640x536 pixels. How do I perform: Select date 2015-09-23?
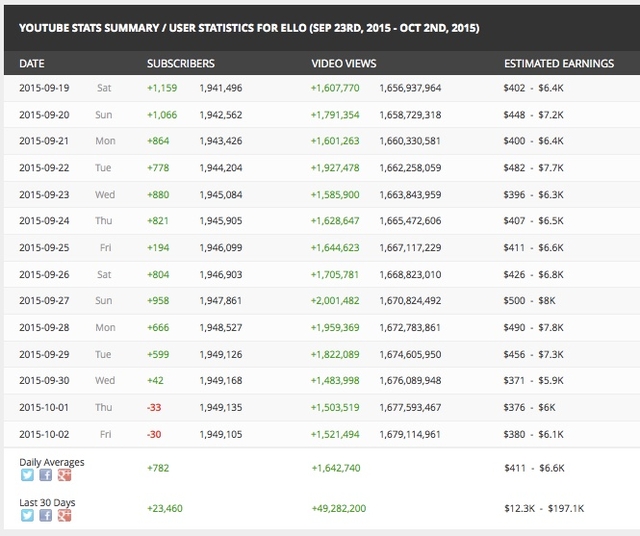[x=44, y=194]
